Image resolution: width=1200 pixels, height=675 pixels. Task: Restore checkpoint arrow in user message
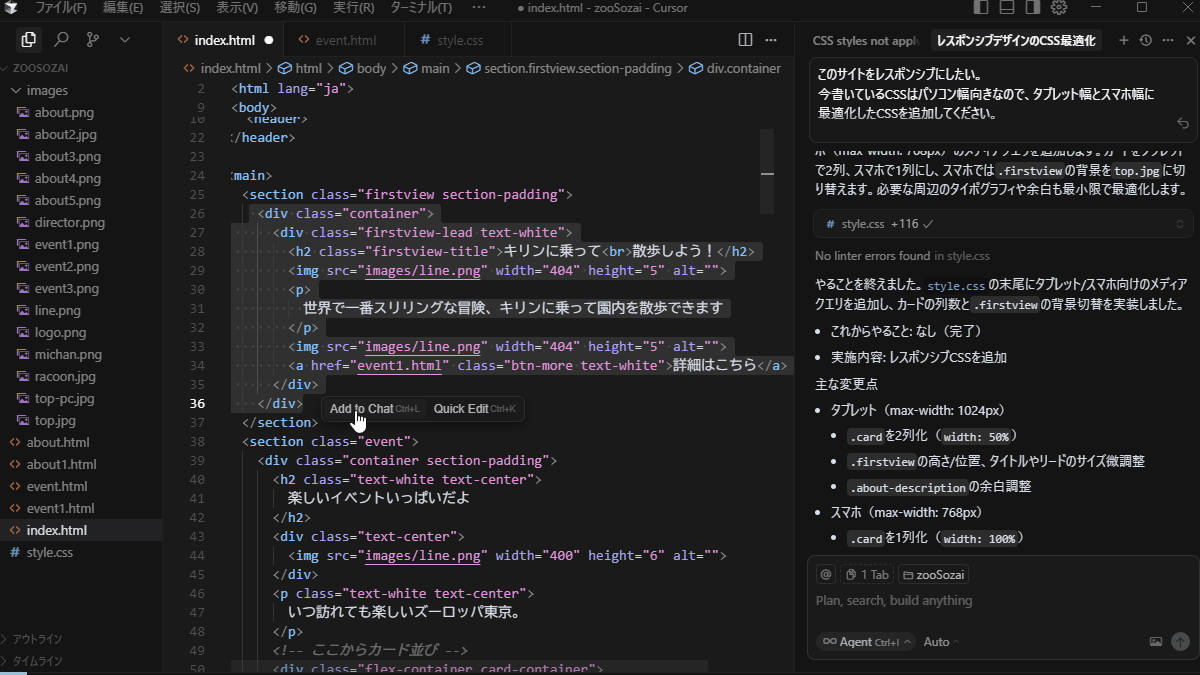click(x=1183, y=123)
